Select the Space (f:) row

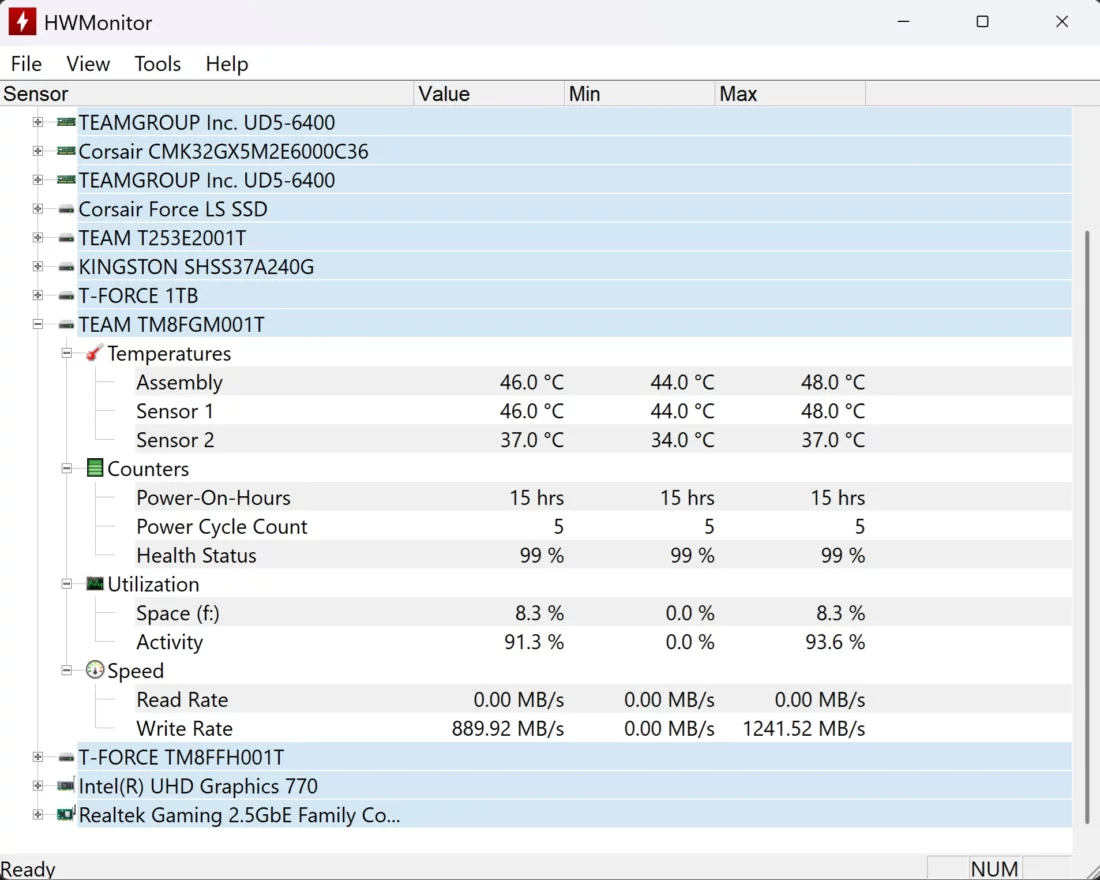[603, 613]
